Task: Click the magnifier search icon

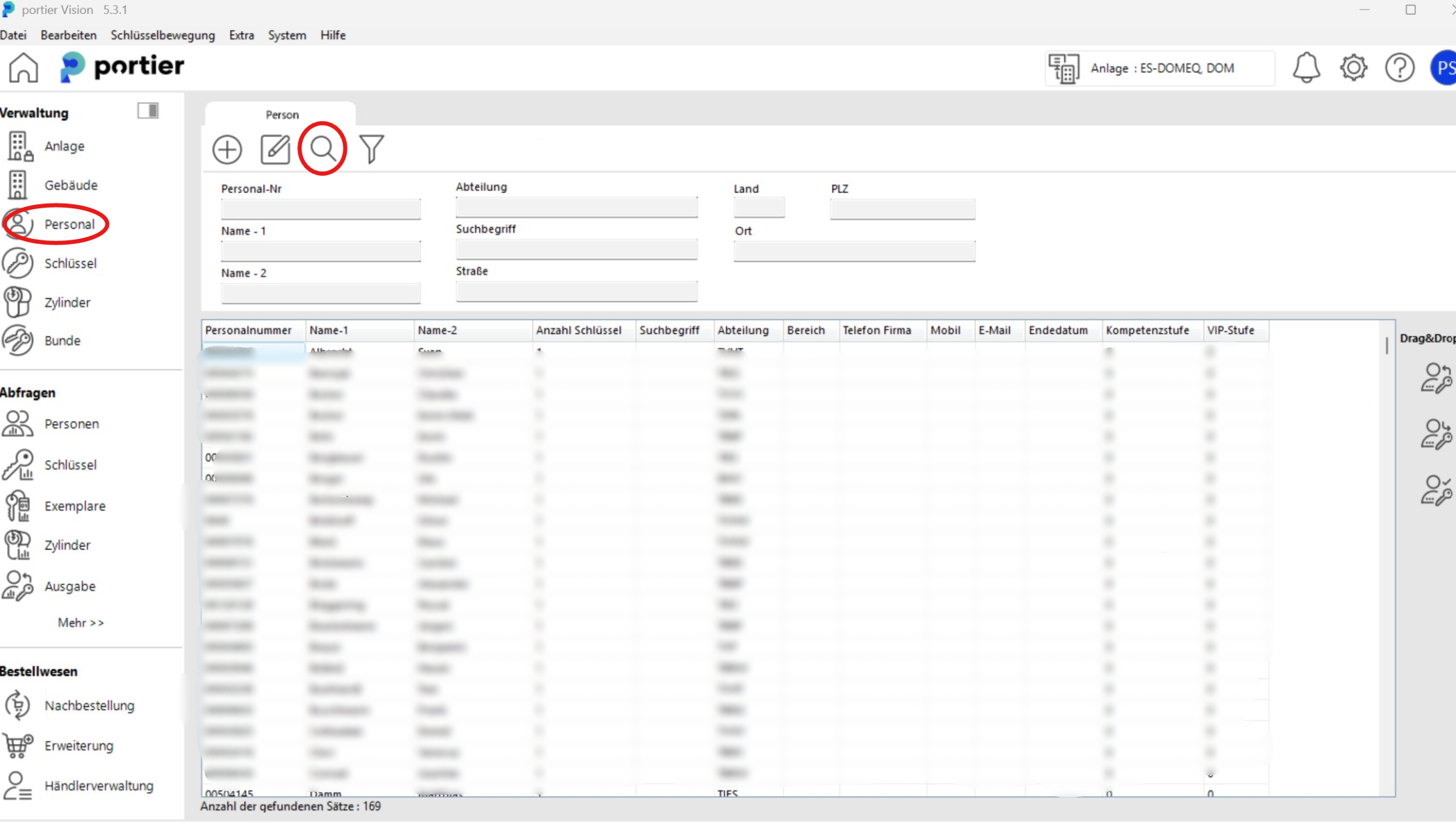Action: [322, 149]
